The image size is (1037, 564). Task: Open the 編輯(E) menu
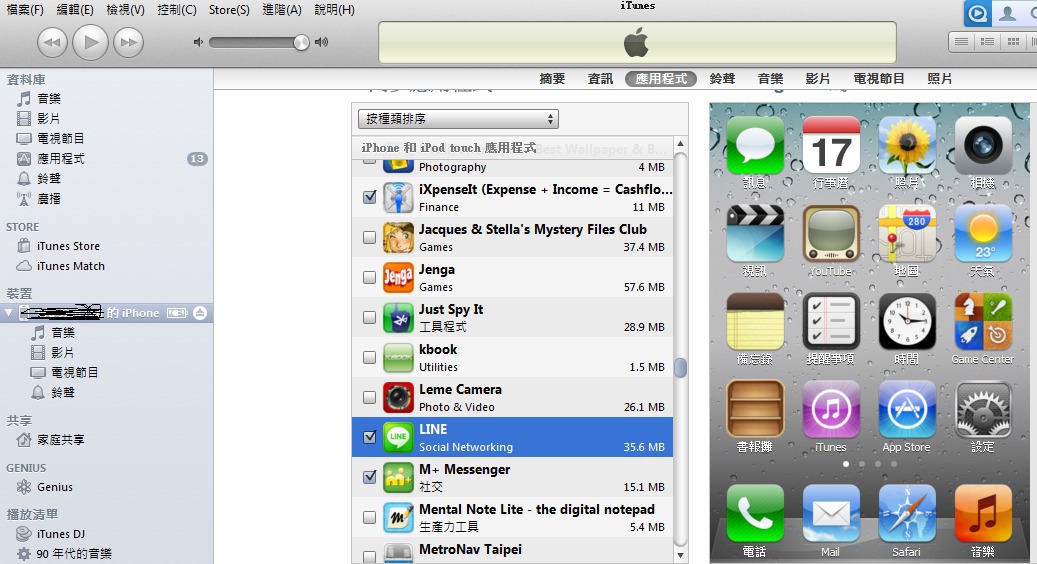tap(75, 10)
